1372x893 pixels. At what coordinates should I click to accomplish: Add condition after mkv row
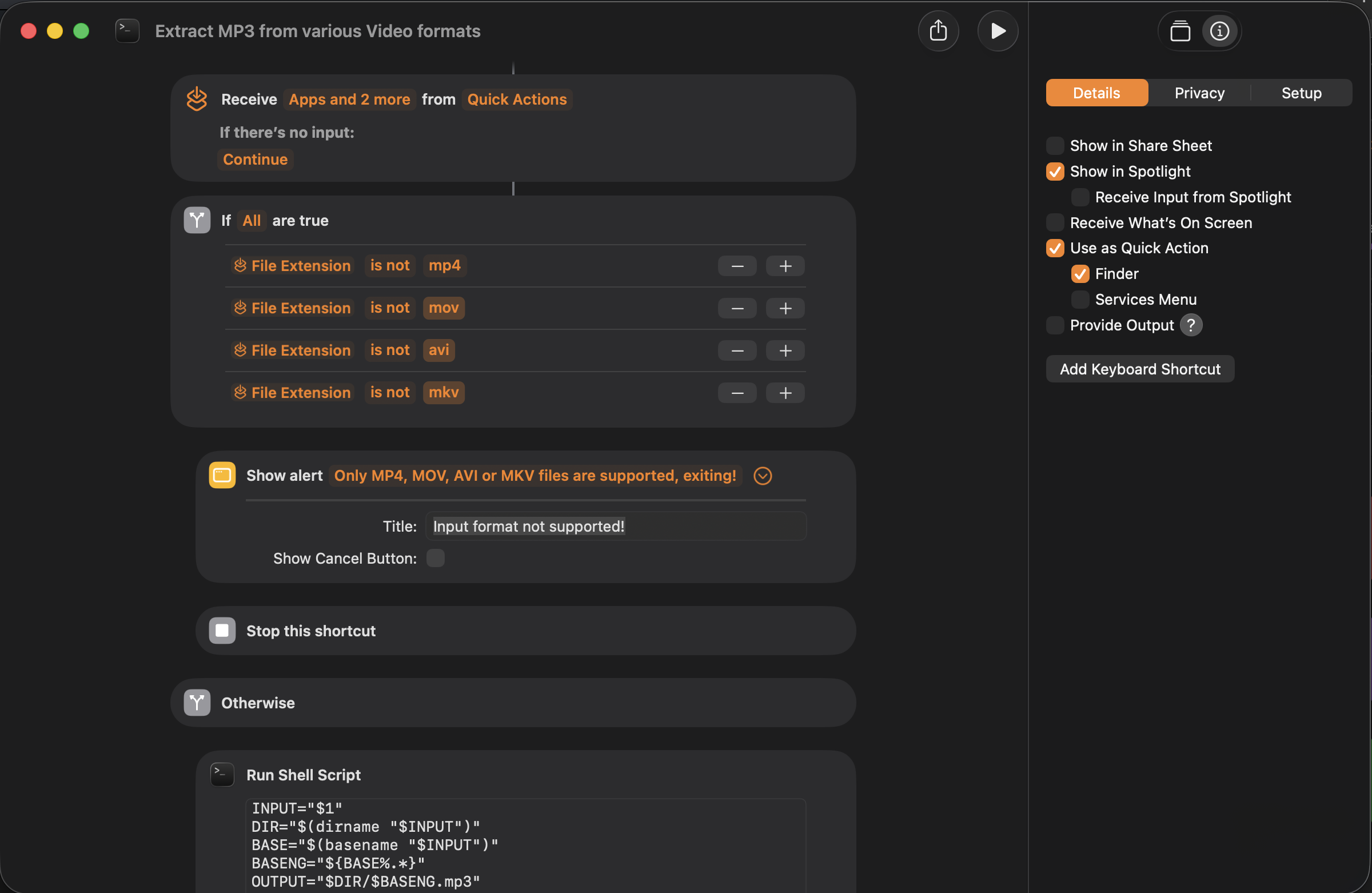tap(784, 393)
